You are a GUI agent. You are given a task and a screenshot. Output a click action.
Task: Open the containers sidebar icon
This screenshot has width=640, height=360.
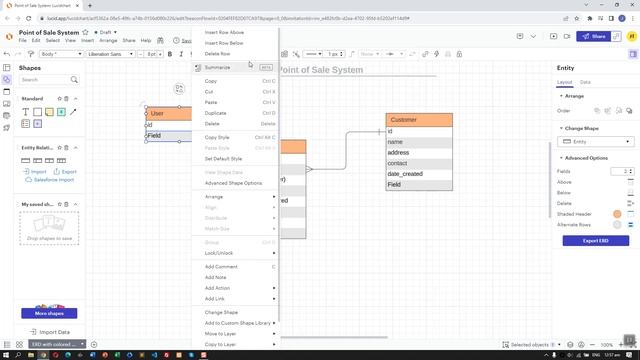click(x=7, y=92)
